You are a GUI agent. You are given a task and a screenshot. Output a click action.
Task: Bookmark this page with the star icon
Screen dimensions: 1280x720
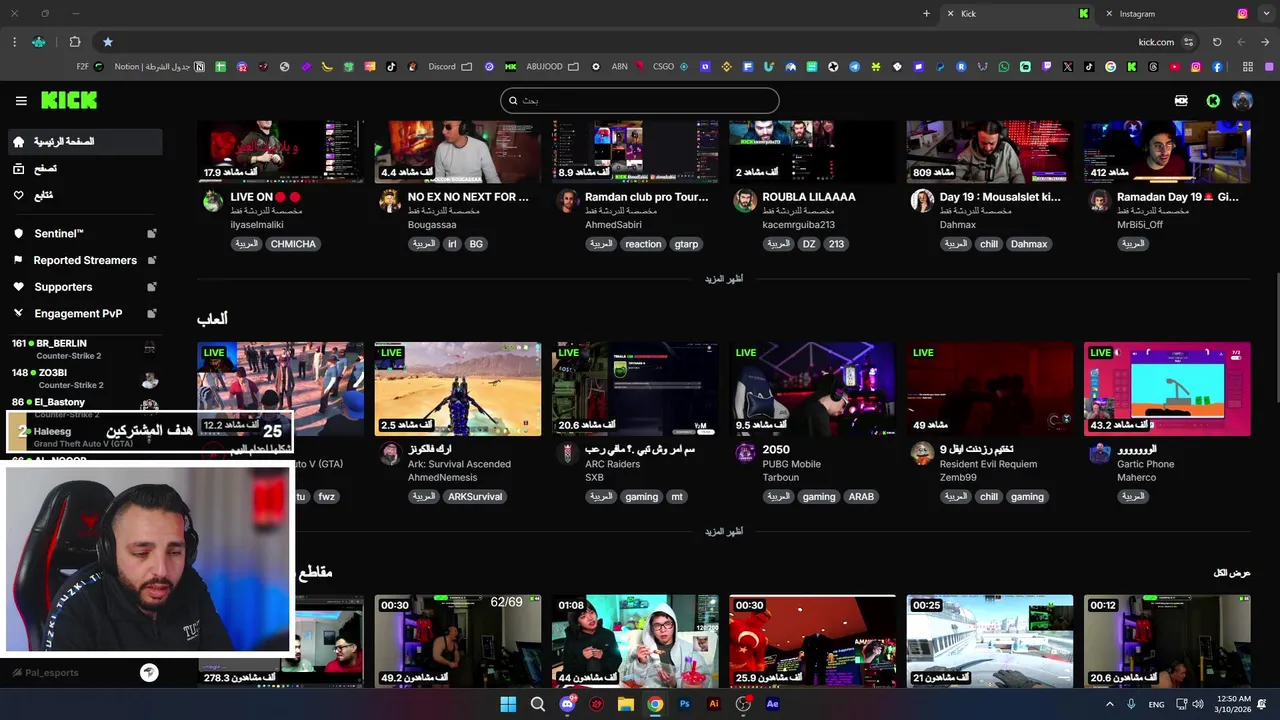click(108, 42)
